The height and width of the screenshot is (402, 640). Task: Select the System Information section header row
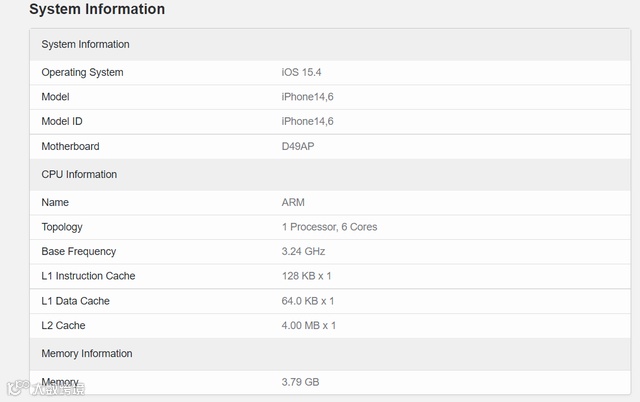(x=85, y=44)
